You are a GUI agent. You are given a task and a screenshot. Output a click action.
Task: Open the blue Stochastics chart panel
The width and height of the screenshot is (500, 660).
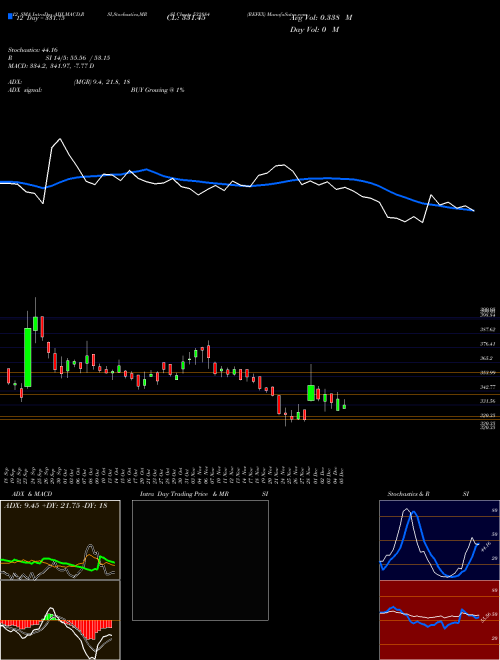439,540
